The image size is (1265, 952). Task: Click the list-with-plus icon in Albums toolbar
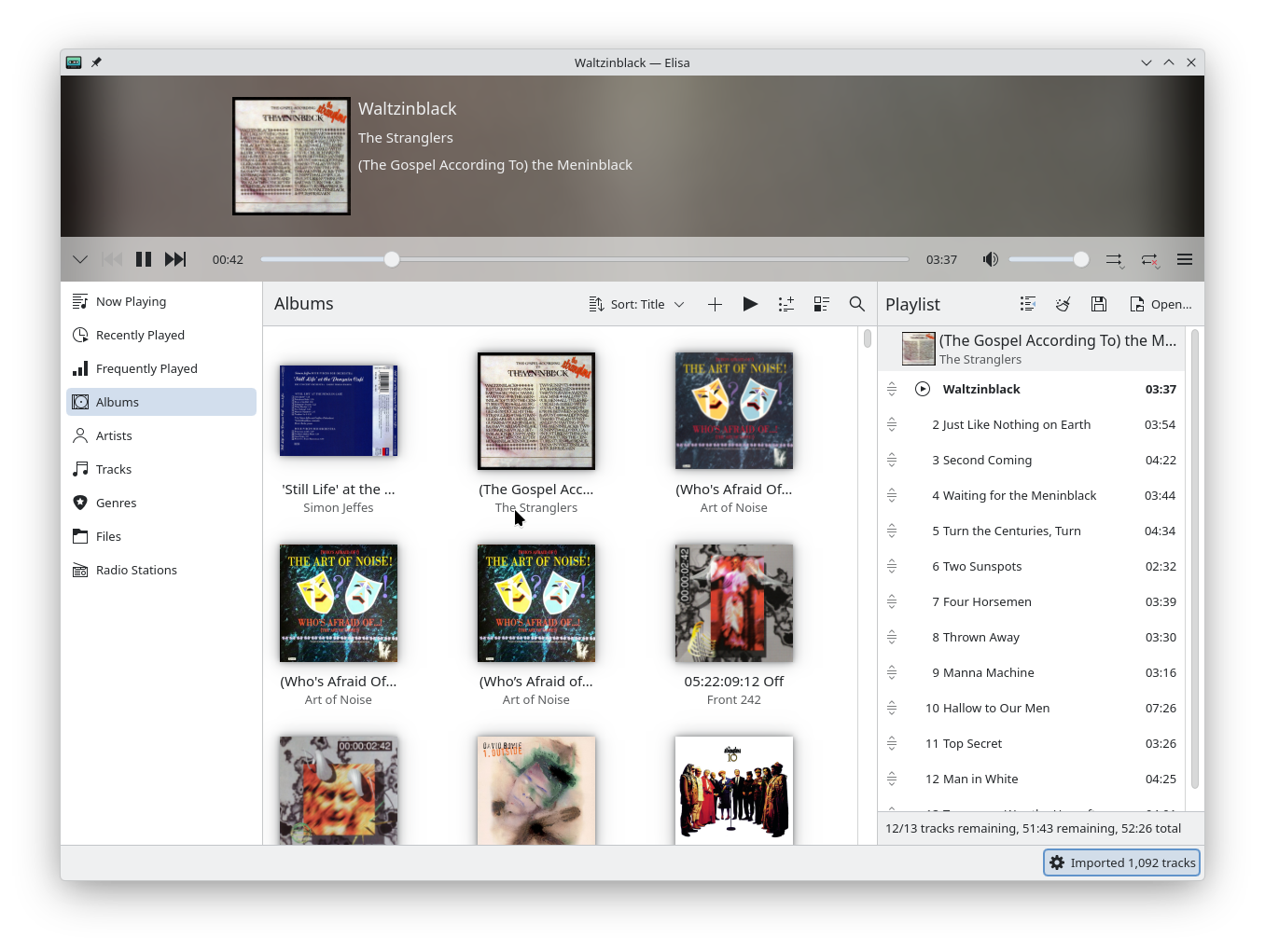[786, 304]
